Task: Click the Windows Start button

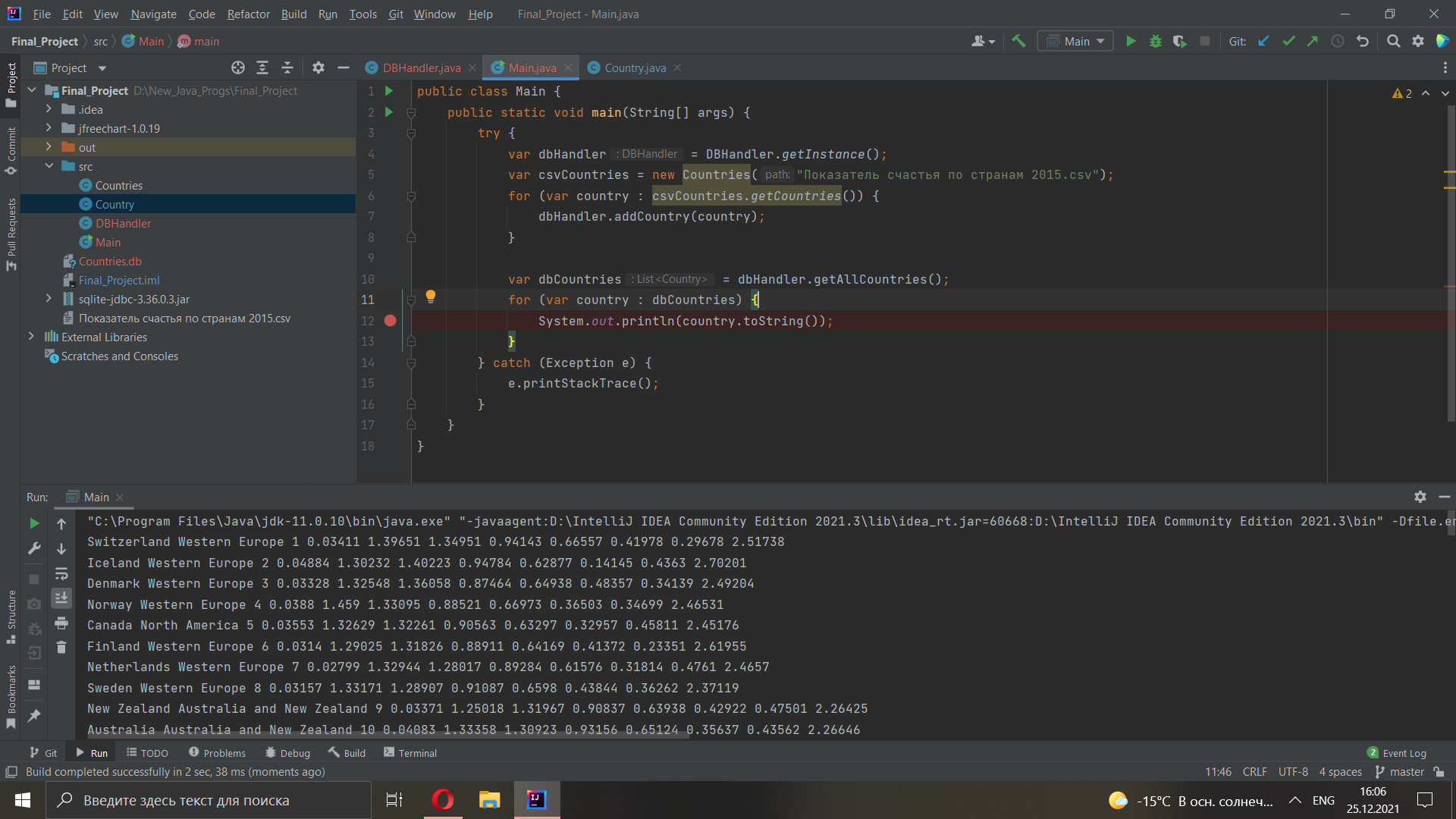Action: tap(23, 800)
